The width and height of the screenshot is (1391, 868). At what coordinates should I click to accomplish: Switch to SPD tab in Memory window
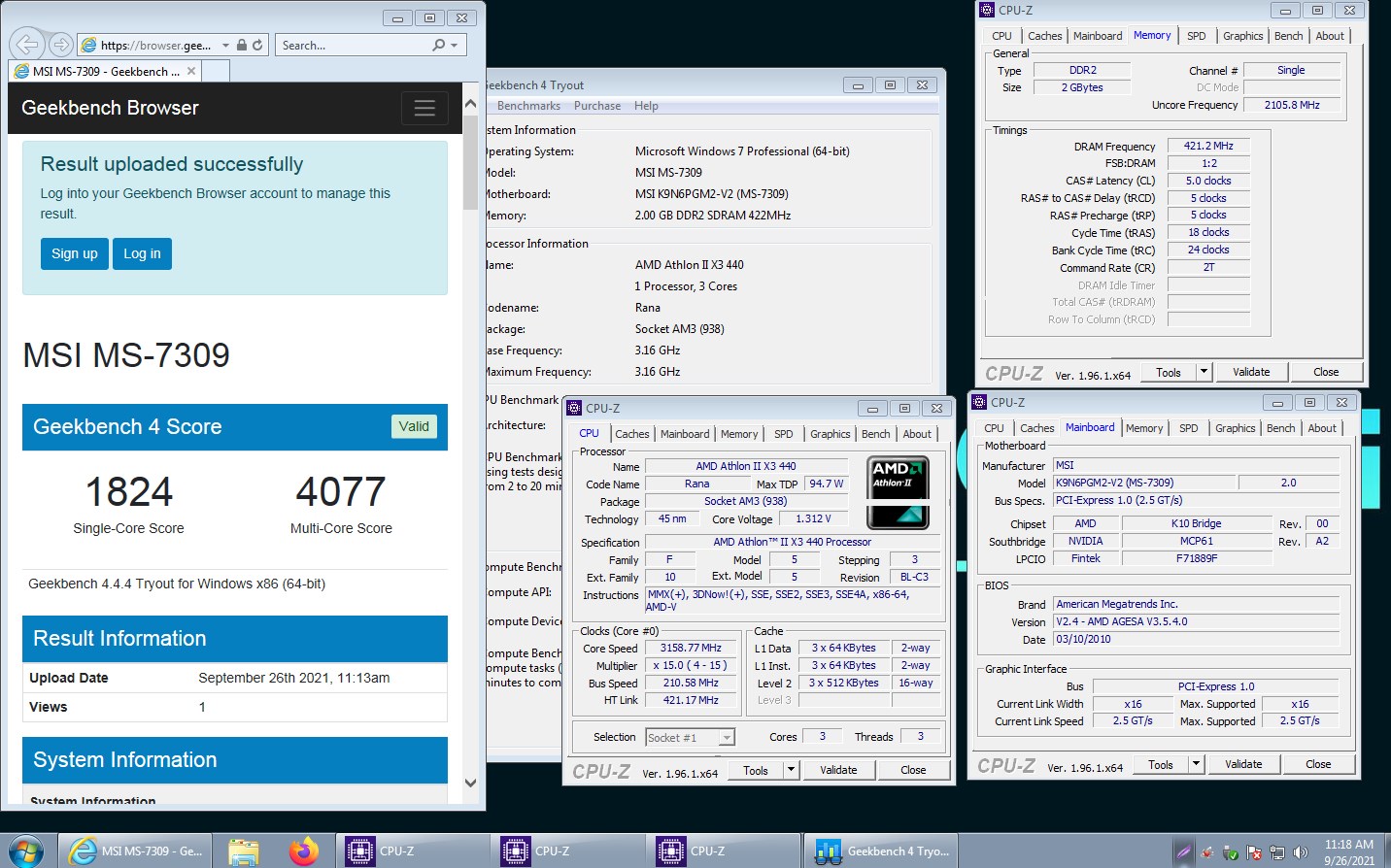pos(1197,36)
